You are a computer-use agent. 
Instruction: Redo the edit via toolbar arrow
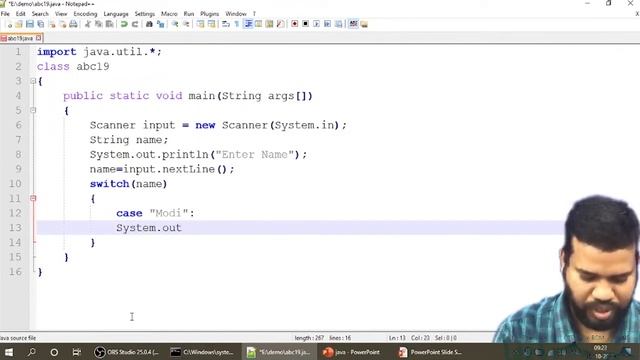(x=135, y=24)
